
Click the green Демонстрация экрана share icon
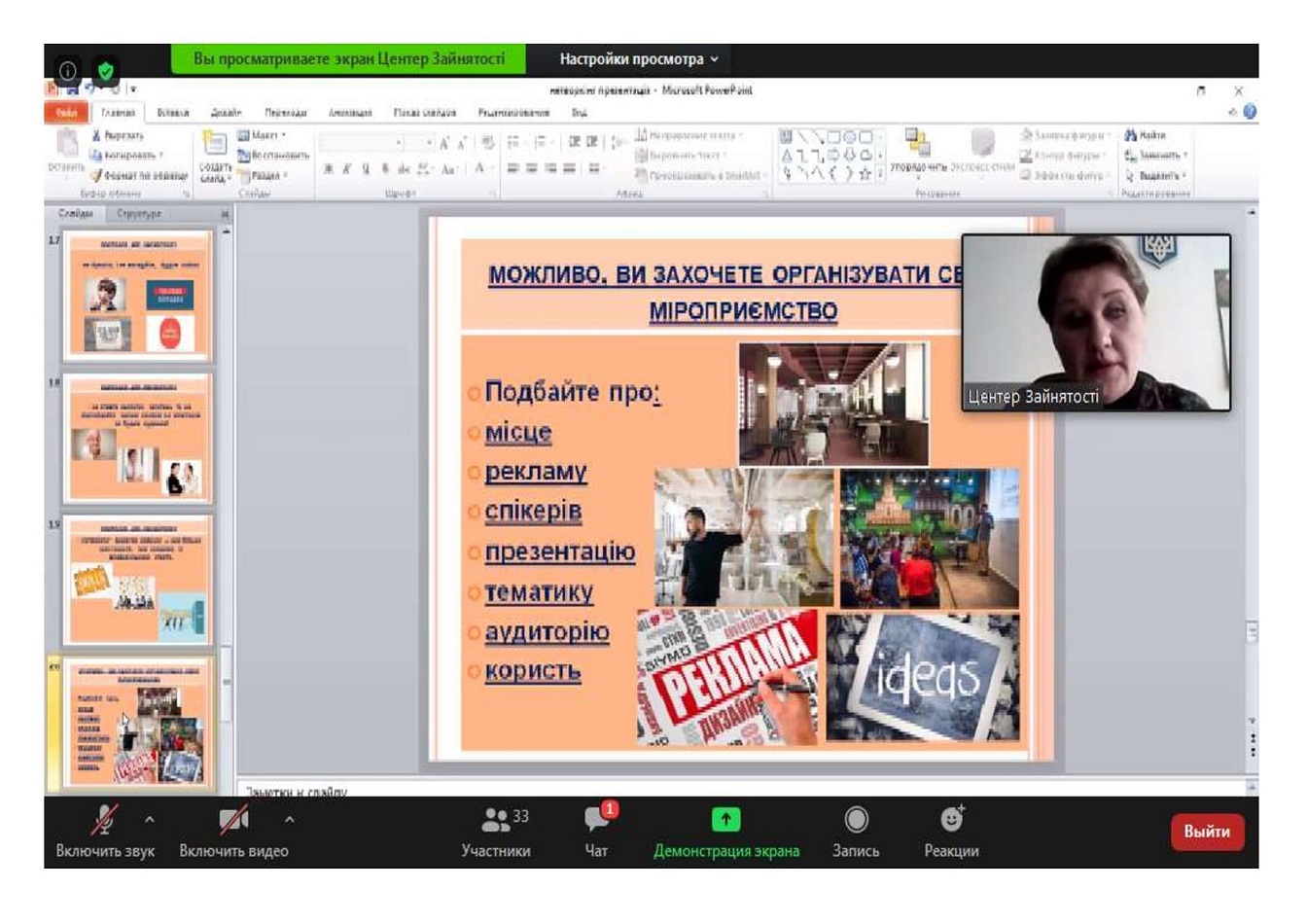coord(725,820)
